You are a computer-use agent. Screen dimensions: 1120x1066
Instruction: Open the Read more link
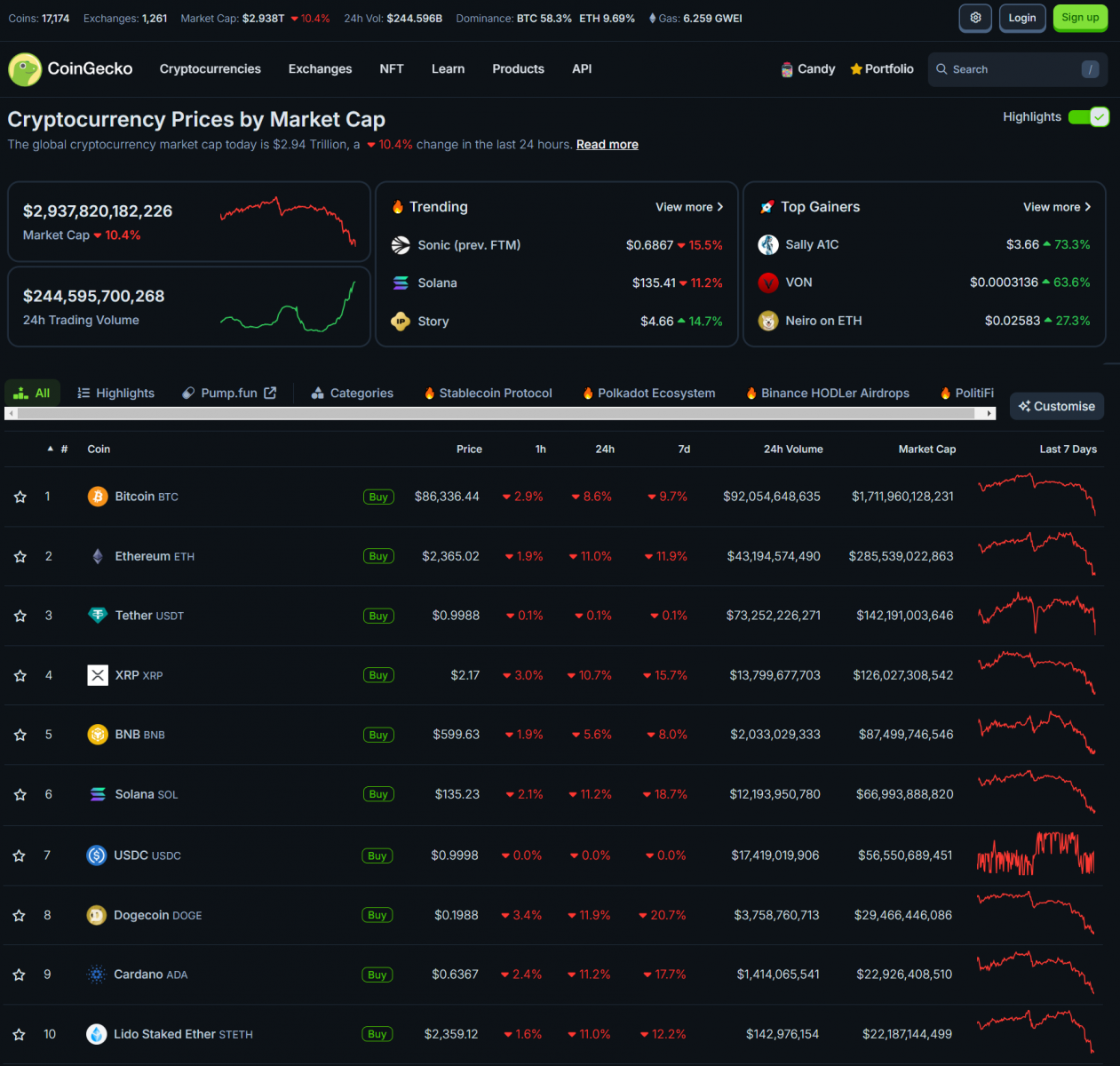point(608,145)
